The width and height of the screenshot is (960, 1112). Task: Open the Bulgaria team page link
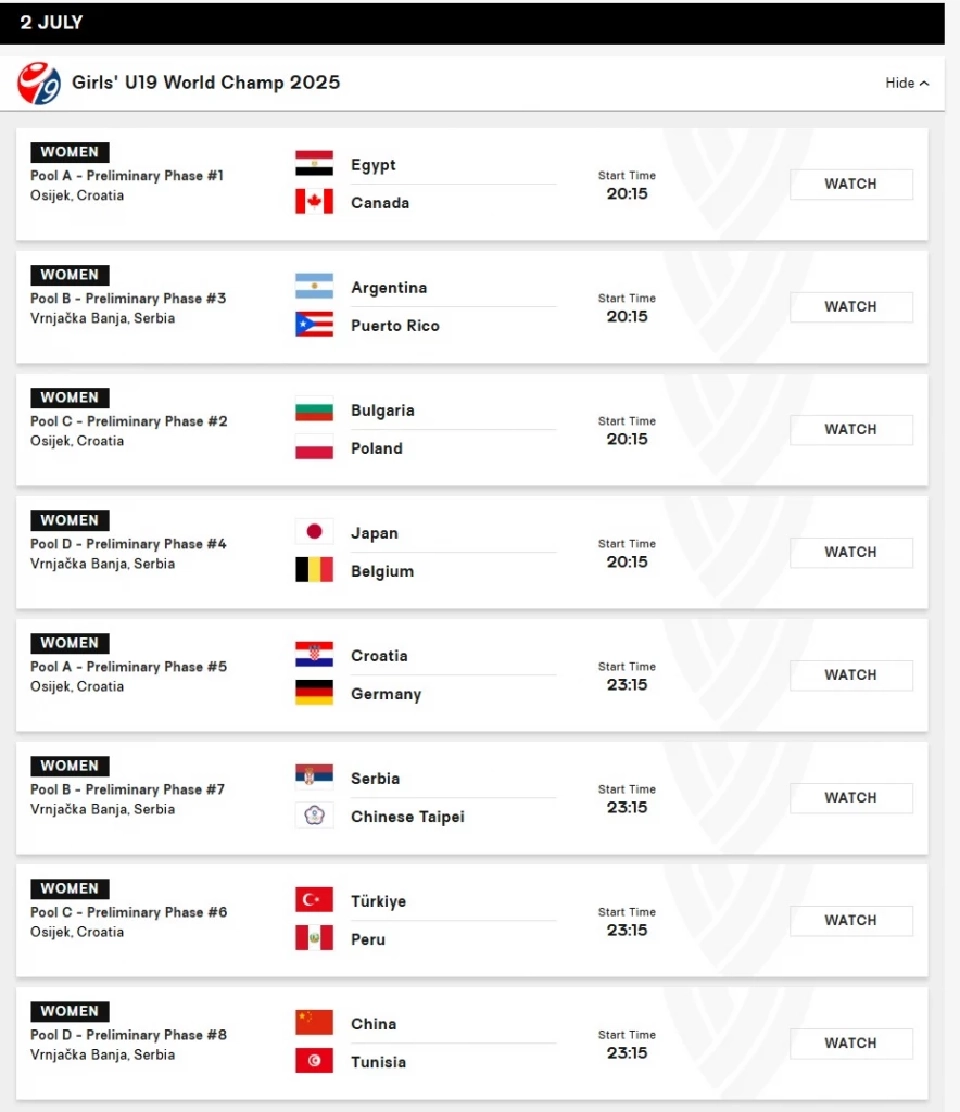pyautogui.click(x=383, y=409)
